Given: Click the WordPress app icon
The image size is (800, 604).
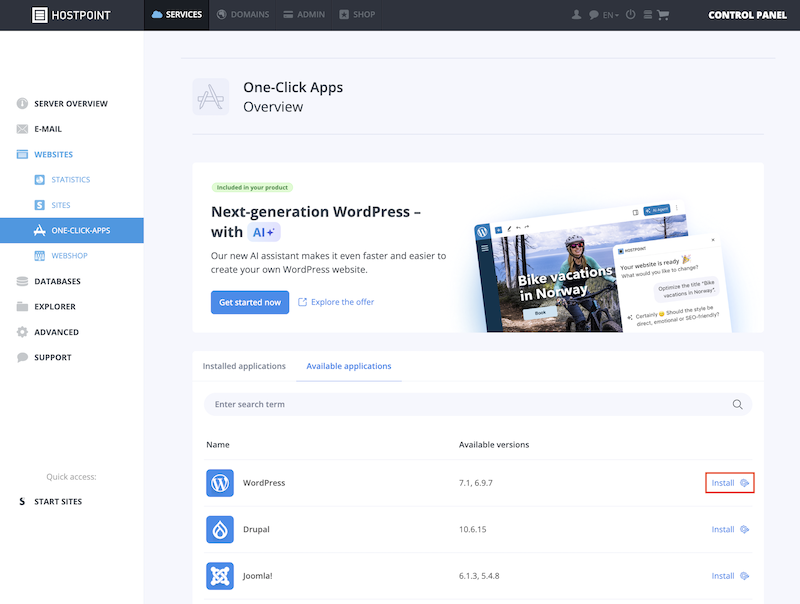Looking at the screenshot, I should [x=220, y=483].
